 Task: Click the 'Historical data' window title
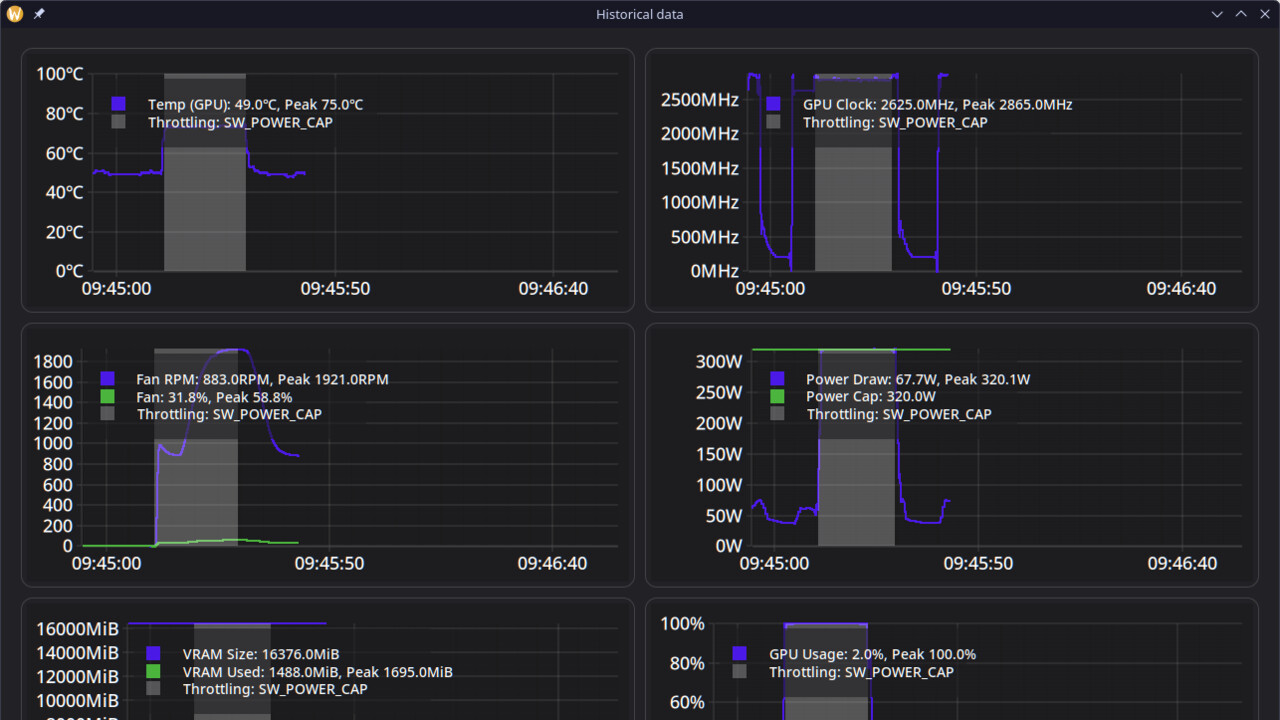(x=640, y=14)
